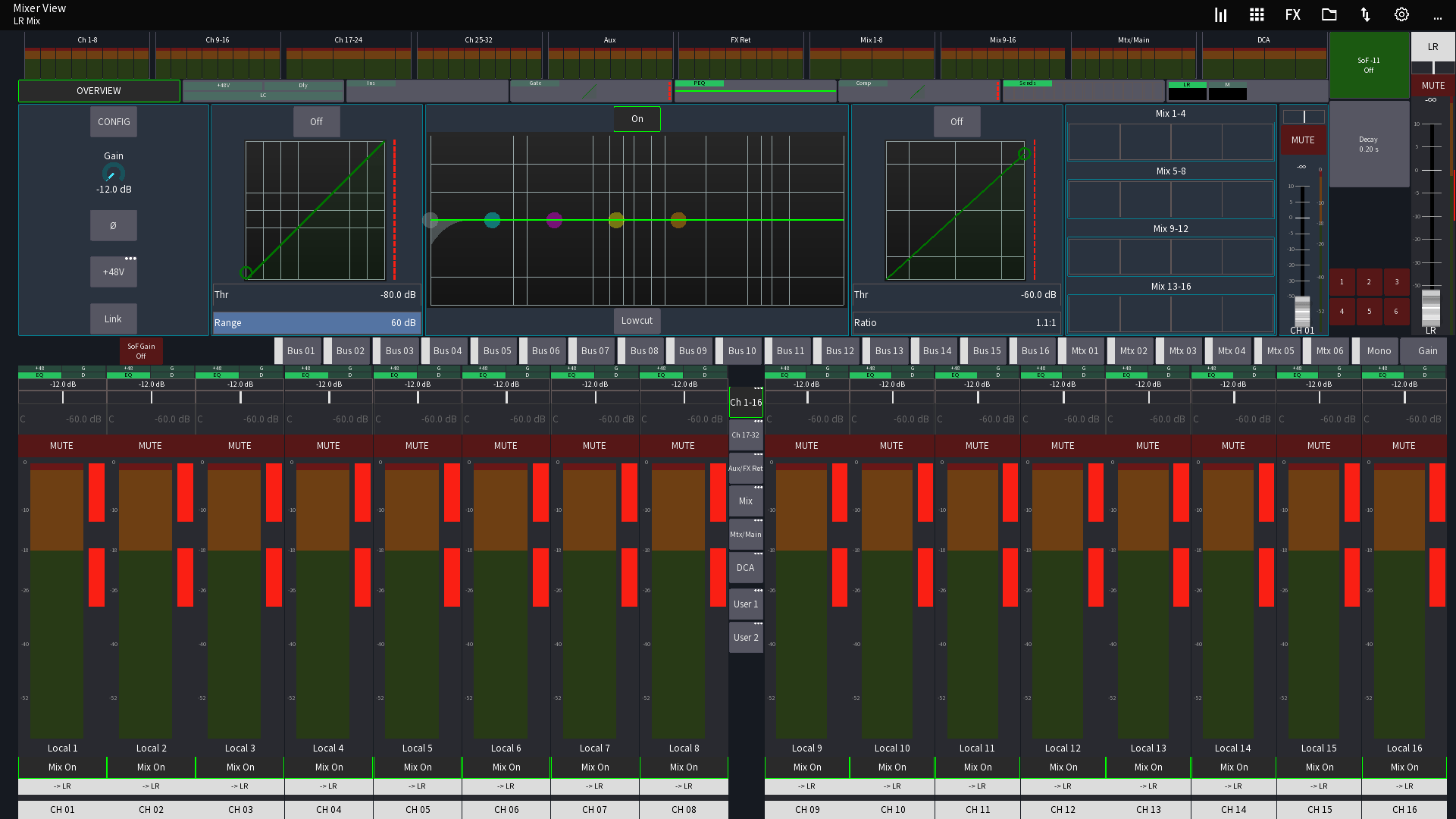Mute channel CH 03

[240, 446]
